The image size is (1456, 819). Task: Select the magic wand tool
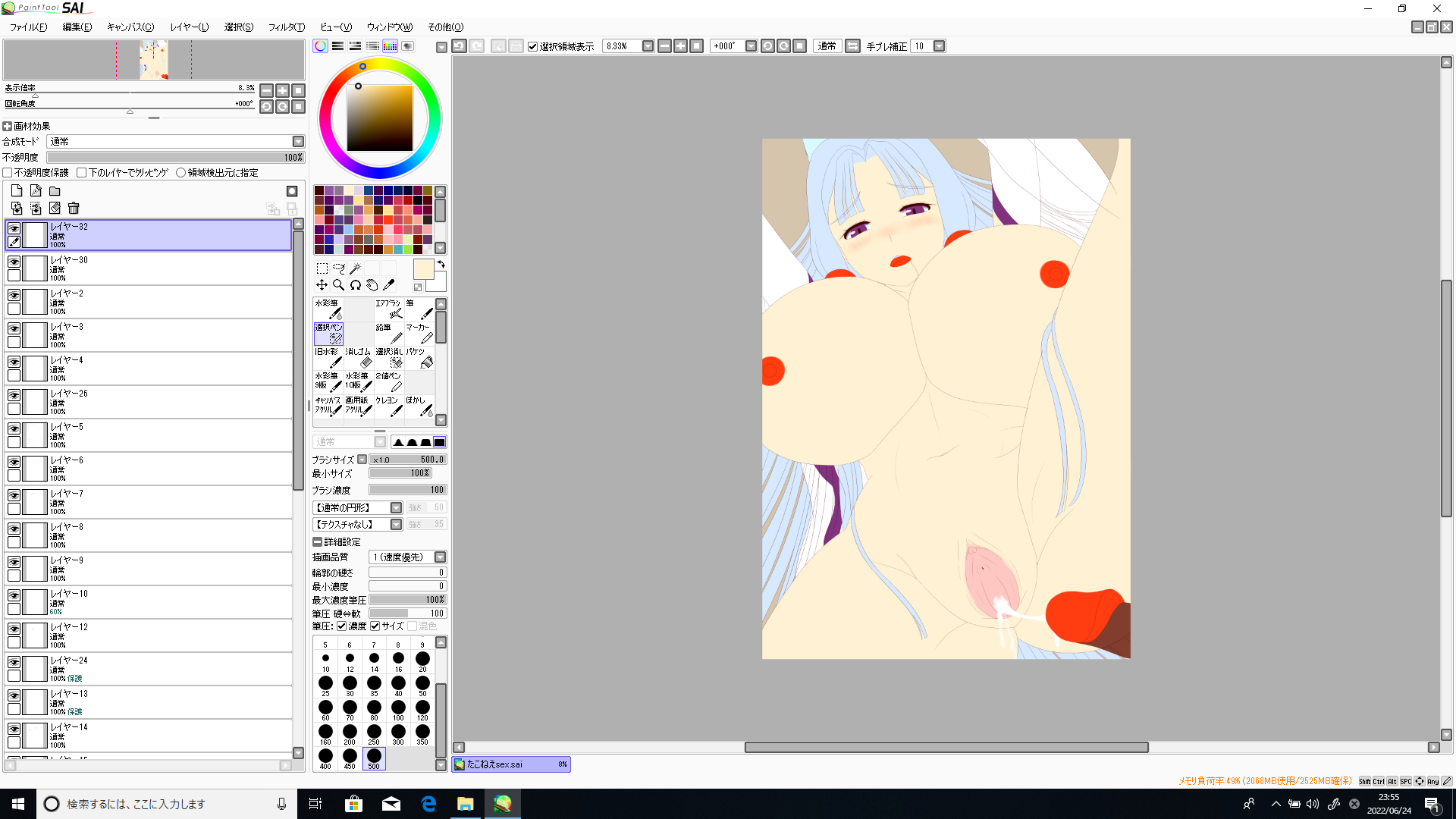coord(356,268)
